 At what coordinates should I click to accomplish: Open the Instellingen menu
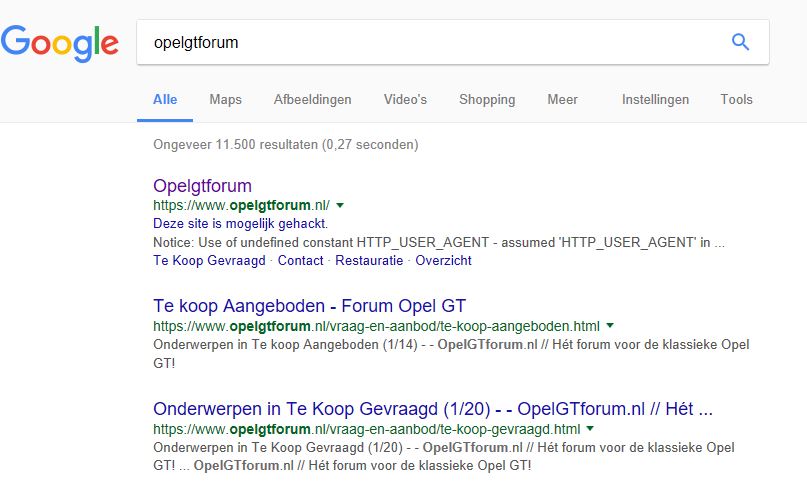coord(655,100)
